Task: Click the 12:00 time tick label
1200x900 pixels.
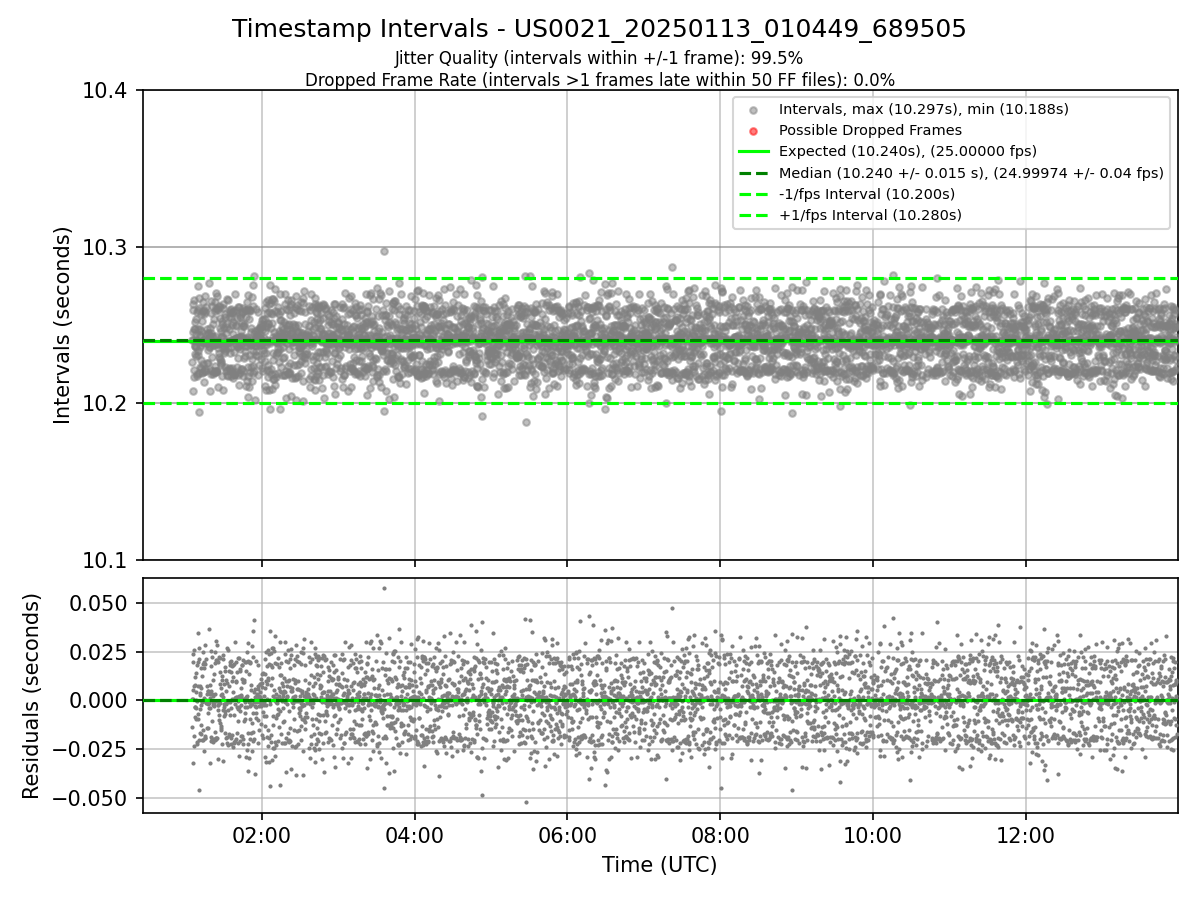Action: [1026, 836]
